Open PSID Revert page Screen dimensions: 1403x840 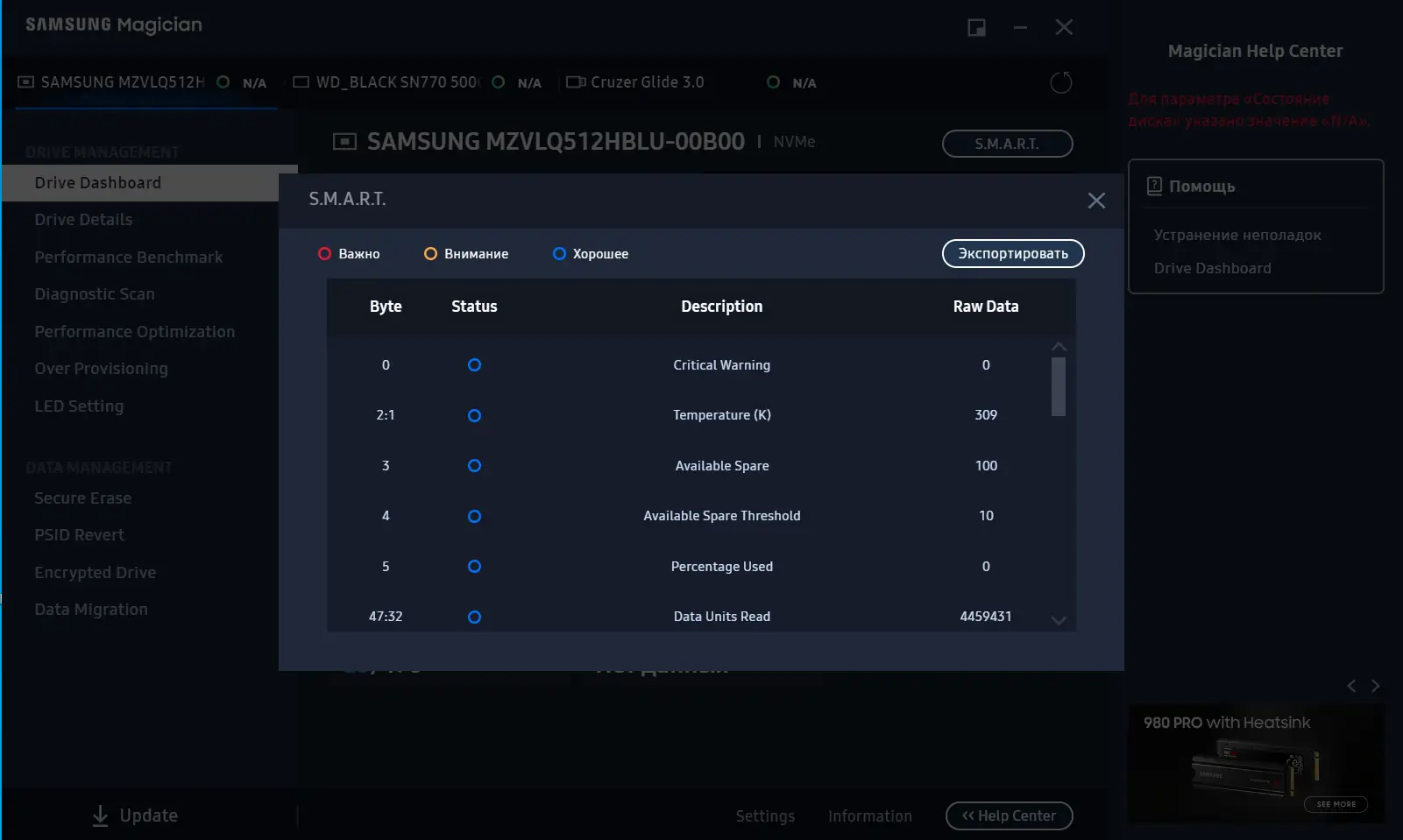[79, 535]
